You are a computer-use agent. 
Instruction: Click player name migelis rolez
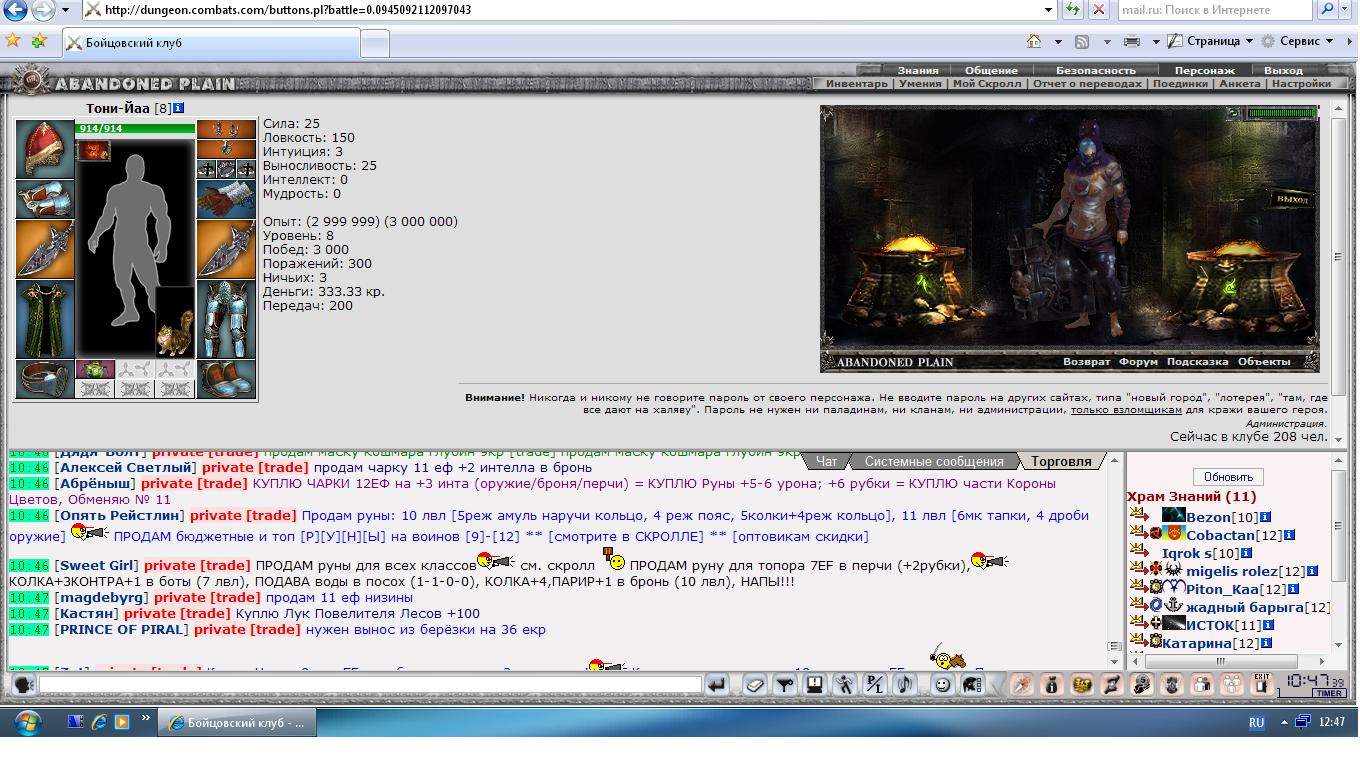(x=1232, y=571)
